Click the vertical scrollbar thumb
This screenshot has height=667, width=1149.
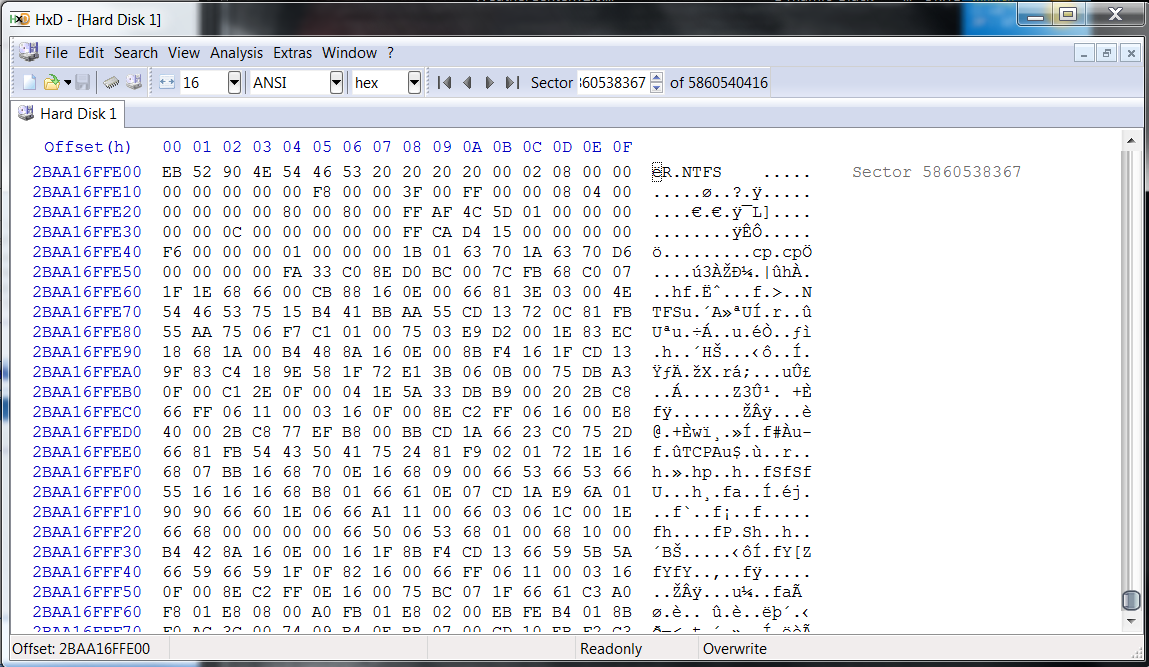(x=1131, y=600)
